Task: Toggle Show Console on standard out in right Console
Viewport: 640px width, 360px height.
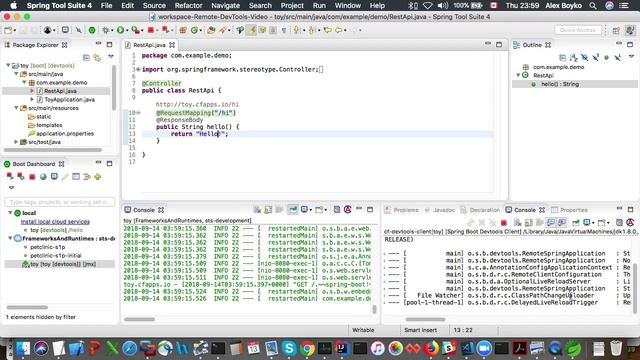Action: 551,222
